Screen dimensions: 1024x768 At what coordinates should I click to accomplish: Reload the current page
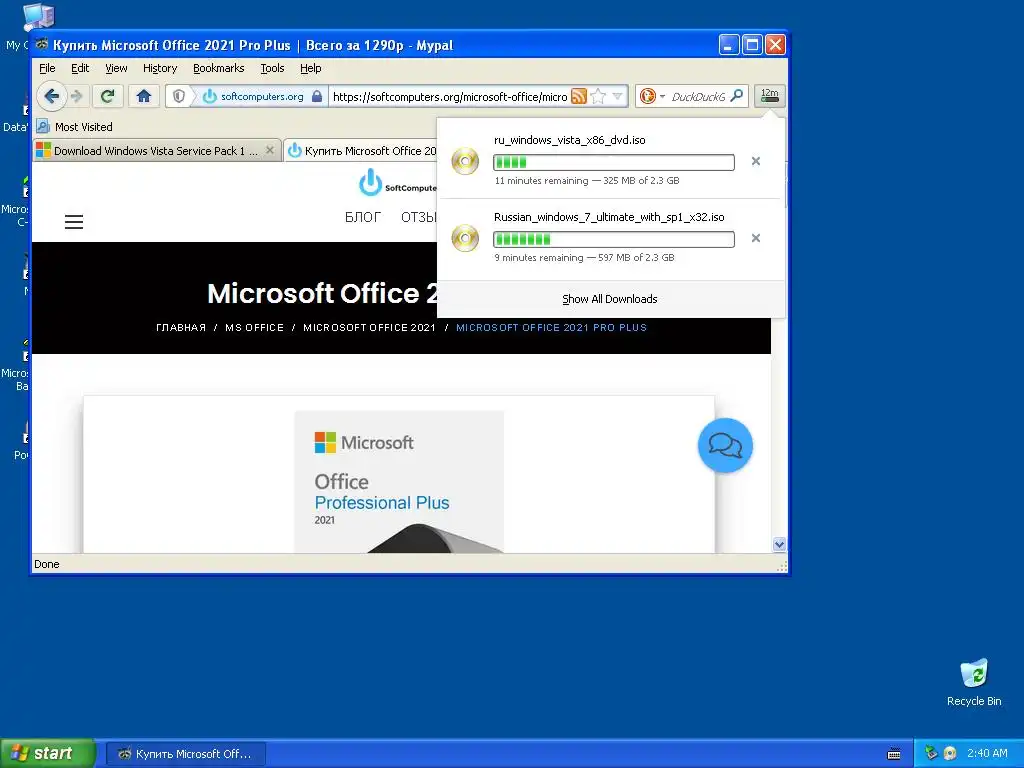pyautogui.click(x=108, y=97)
